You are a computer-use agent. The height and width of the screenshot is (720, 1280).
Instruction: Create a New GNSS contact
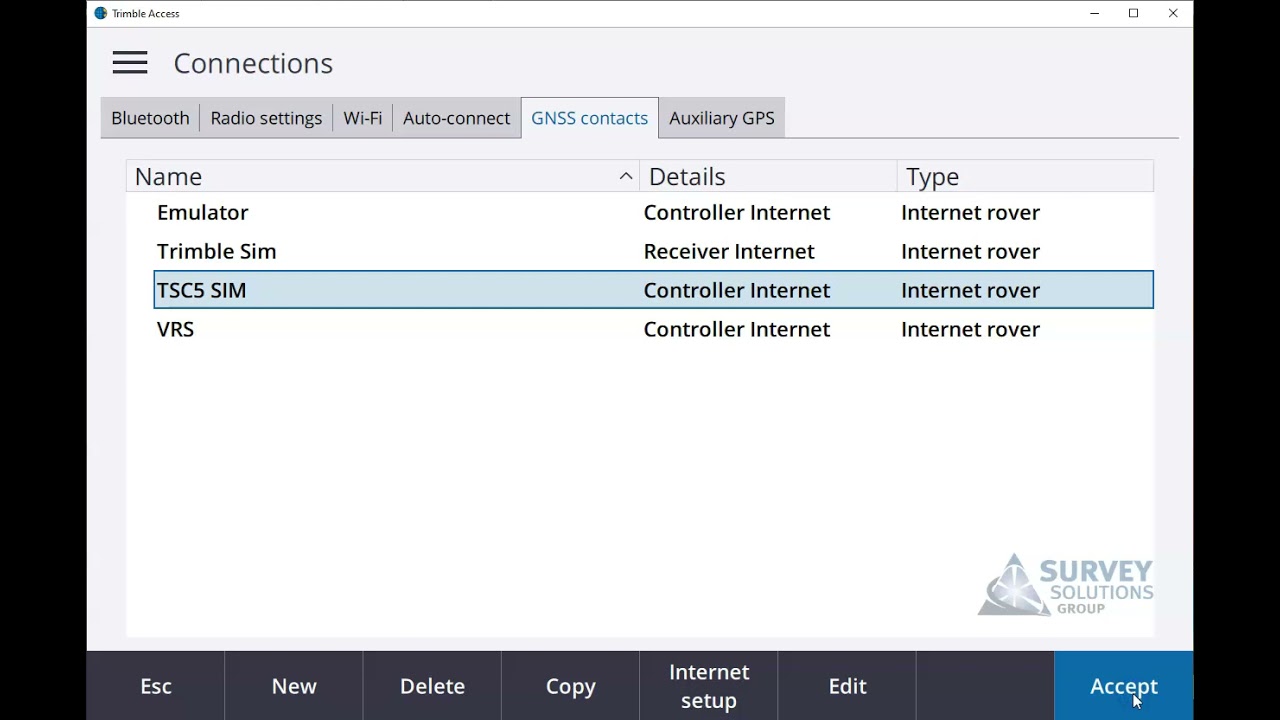click(x=294, y=686)
